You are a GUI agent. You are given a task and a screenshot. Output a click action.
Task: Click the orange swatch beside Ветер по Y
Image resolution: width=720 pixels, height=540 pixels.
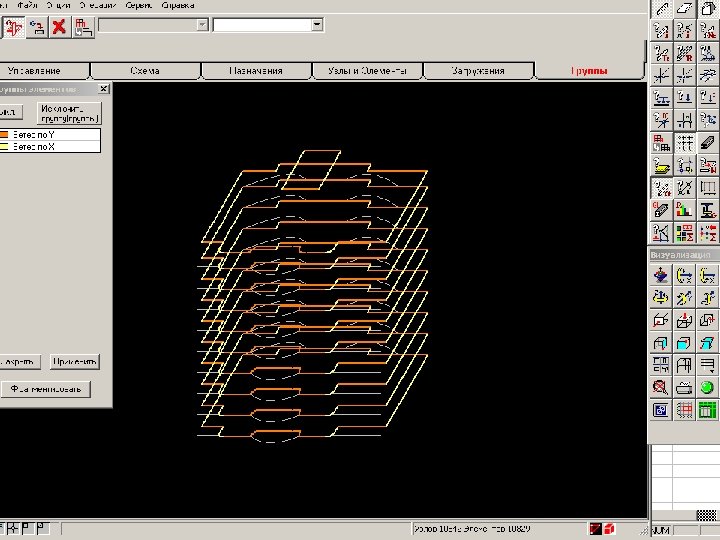click(4, 134)
